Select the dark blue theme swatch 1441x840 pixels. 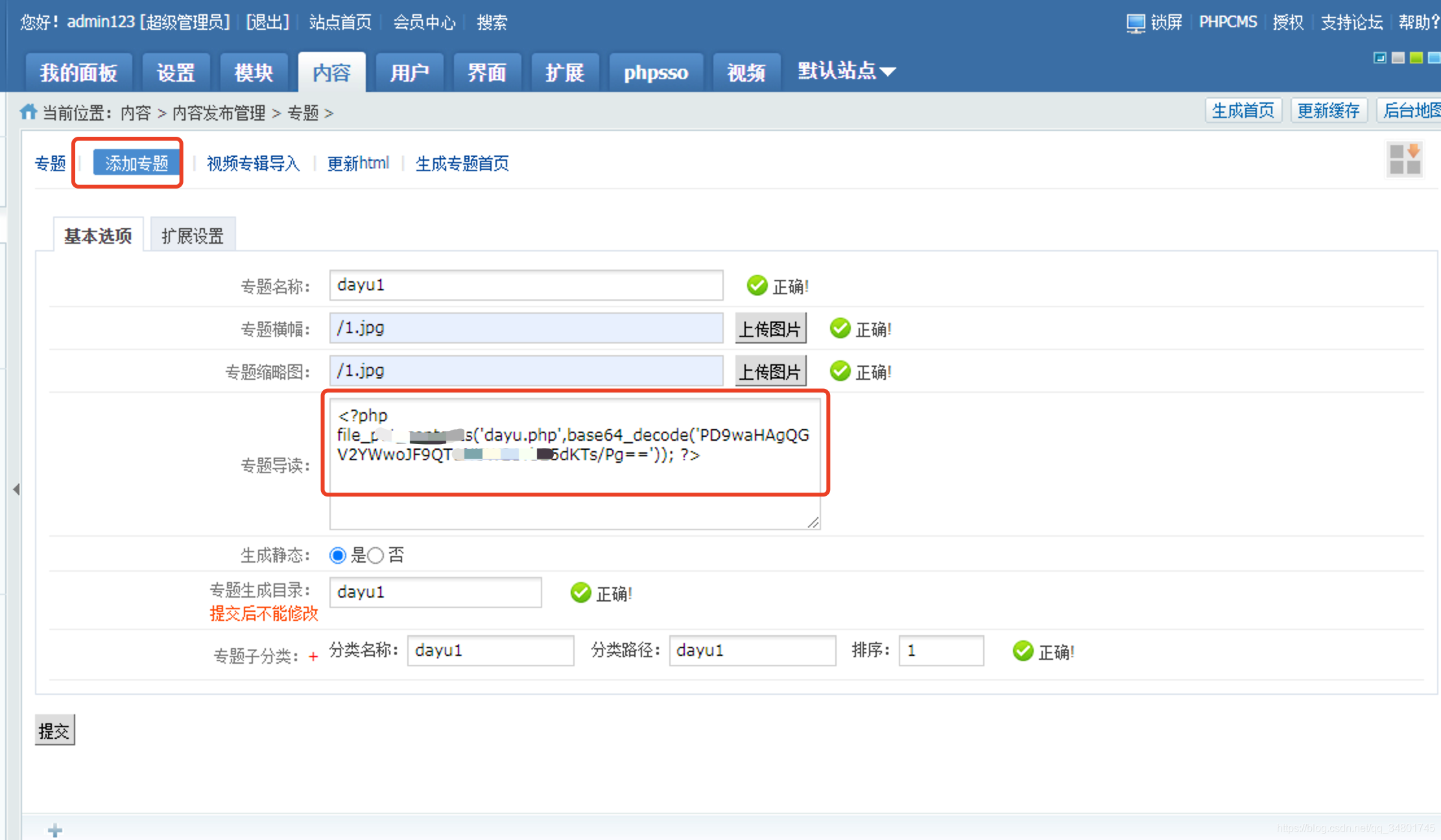1380,58
